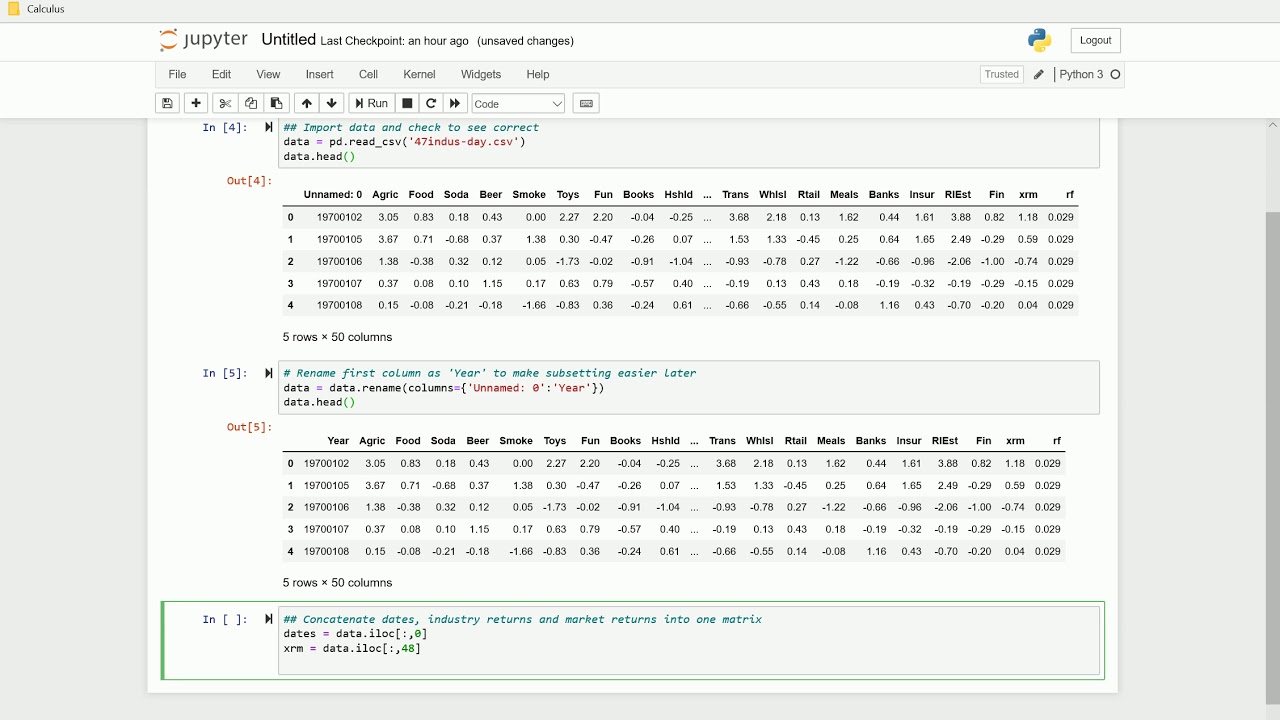Viewport: 1280px width, 720px height.
Task: Click into the In [5] rename code cell
Action: pyautogui.click(x=689, y=388)
